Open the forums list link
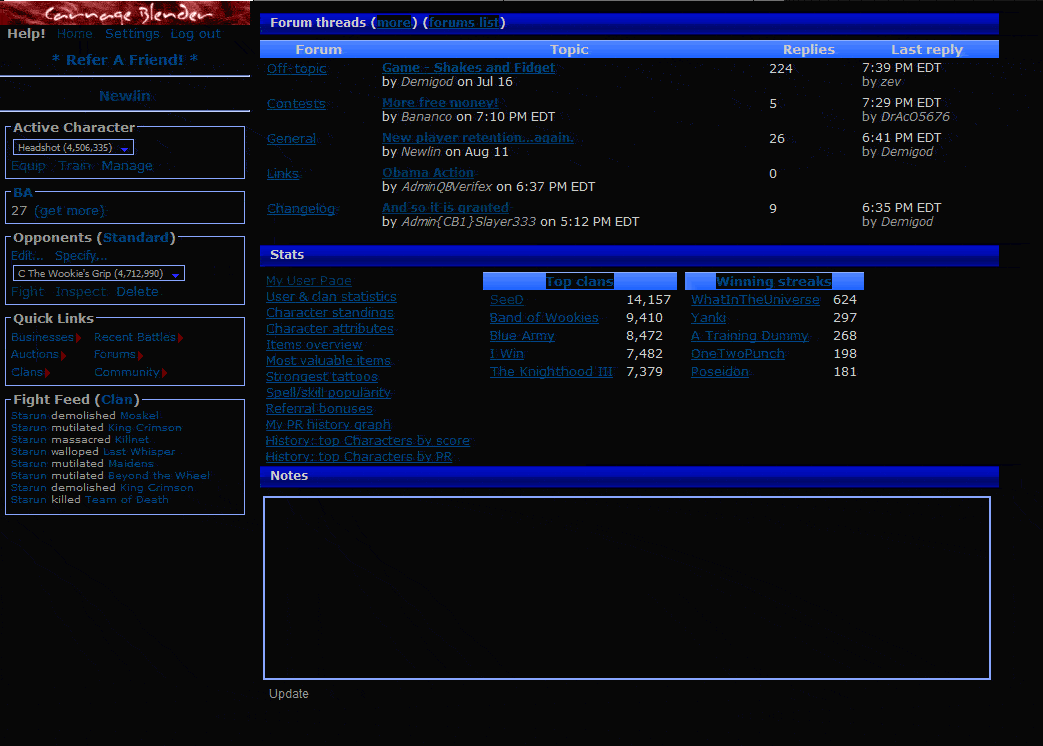The height and width of the screenshot is (746, 1043). click(464, 23)
